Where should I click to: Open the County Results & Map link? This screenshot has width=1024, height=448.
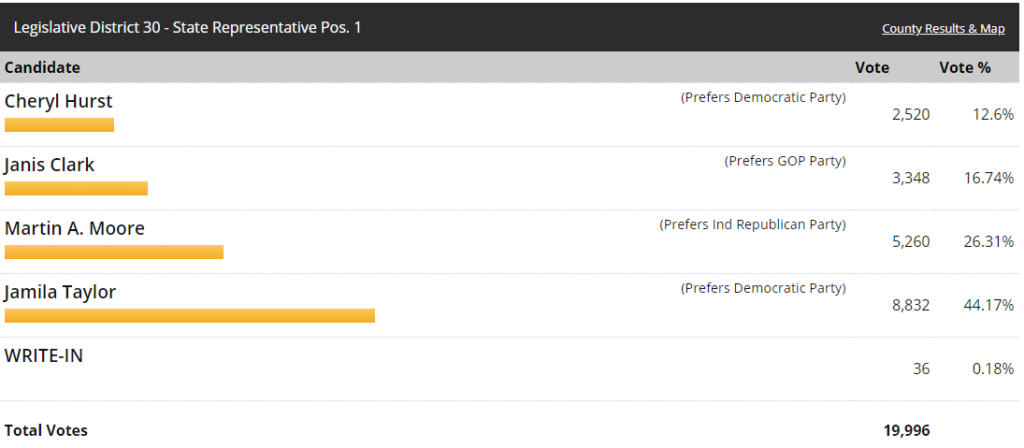pos(942,29)
